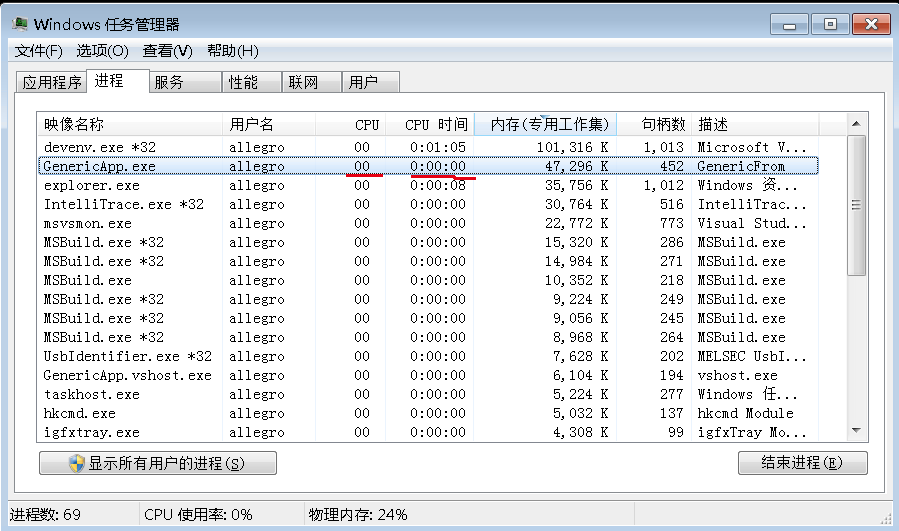Sort by 描述 column header
The image size is (899, 531).
coord(755,124)
